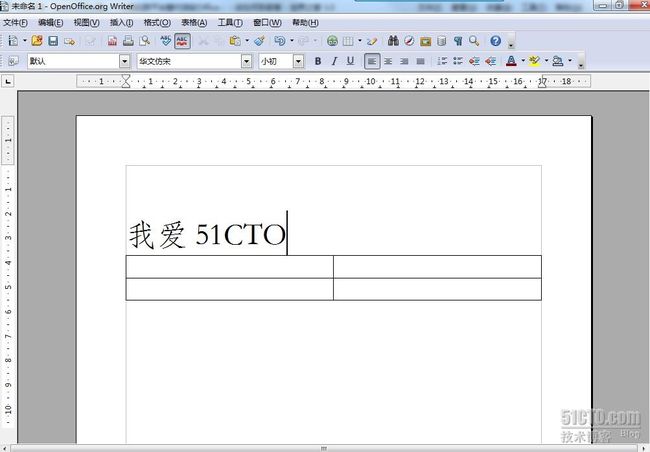This screenshot has height=452, width=650.
Task: Toggle Nonprinting Characters pilcrow icon
Action: [458, 41]
